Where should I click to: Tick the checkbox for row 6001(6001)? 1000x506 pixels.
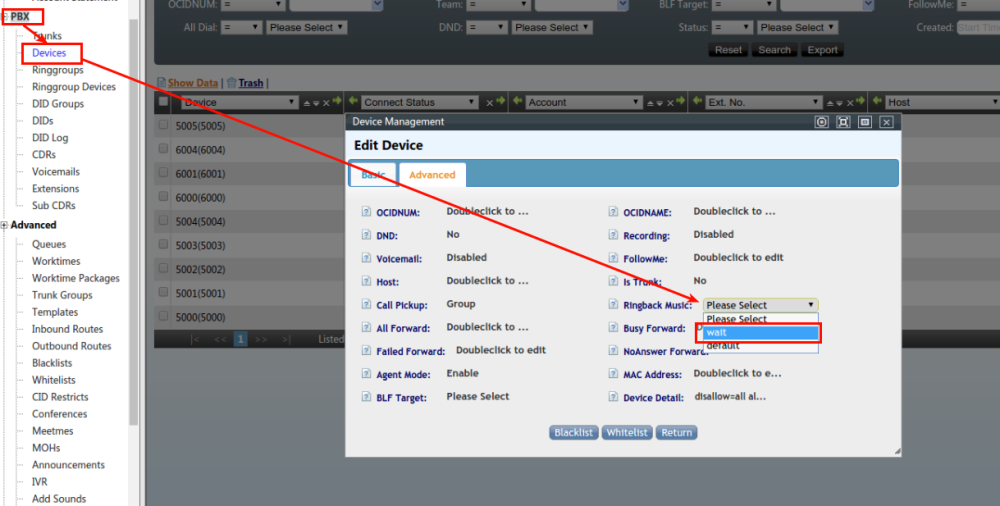(x=163, y=172)
